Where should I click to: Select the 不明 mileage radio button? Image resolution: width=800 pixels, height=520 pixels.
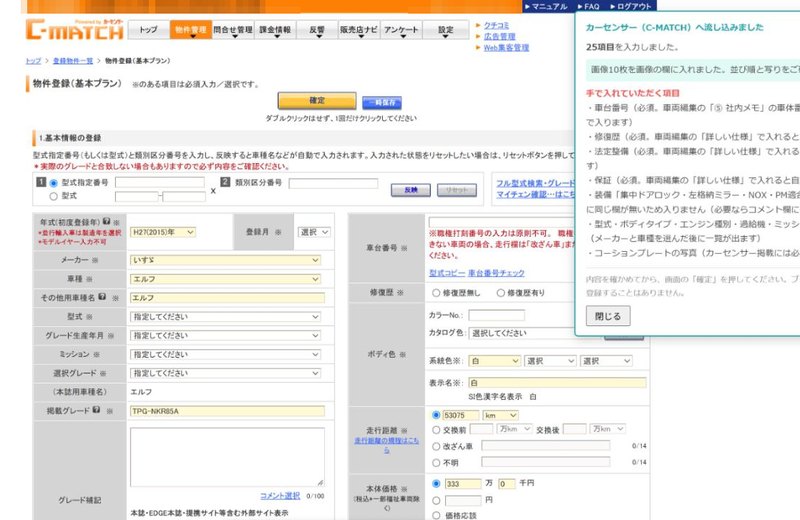(436, 462)
